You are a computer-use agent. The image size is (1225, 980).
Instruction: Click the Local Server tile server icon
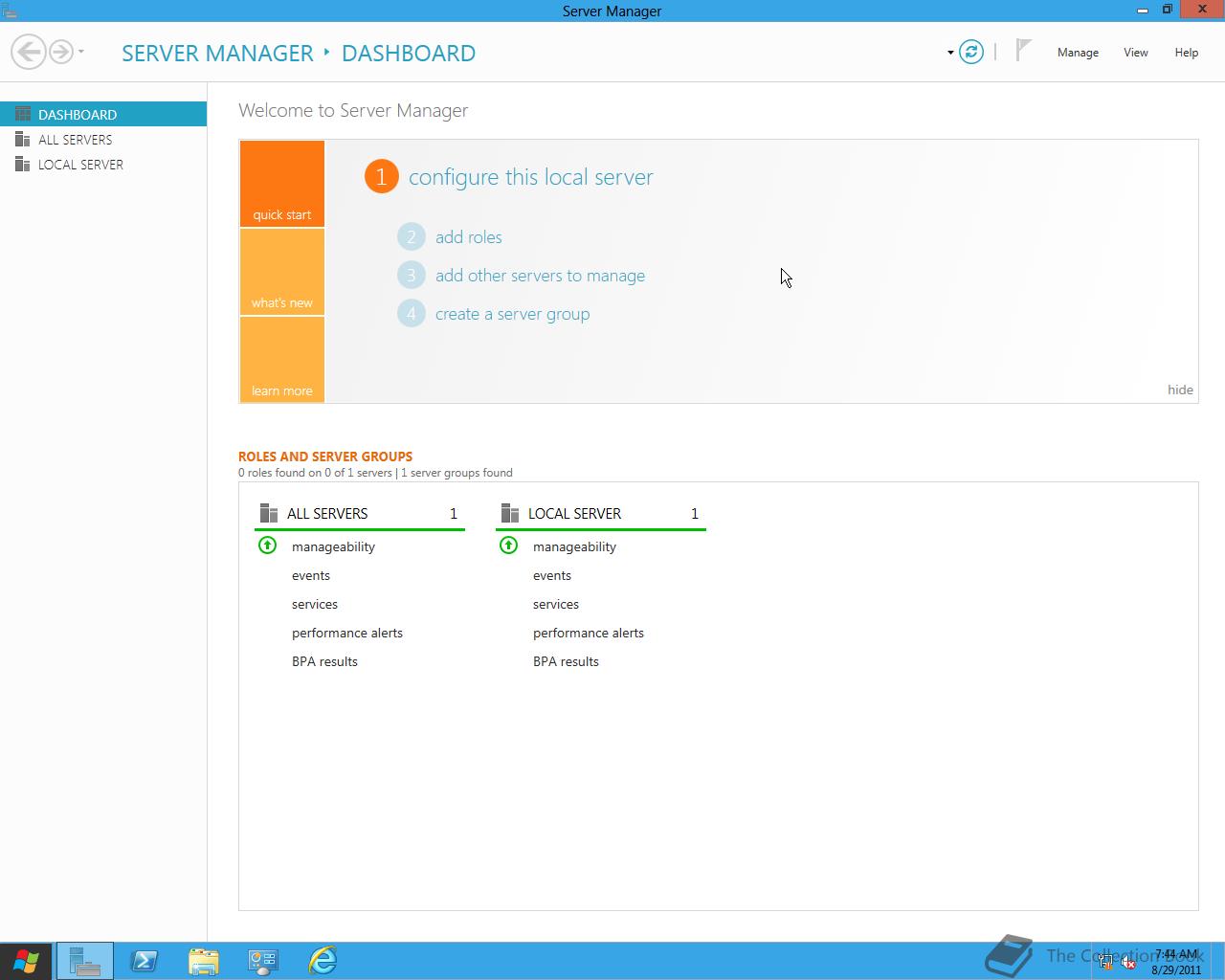[510, 514]
